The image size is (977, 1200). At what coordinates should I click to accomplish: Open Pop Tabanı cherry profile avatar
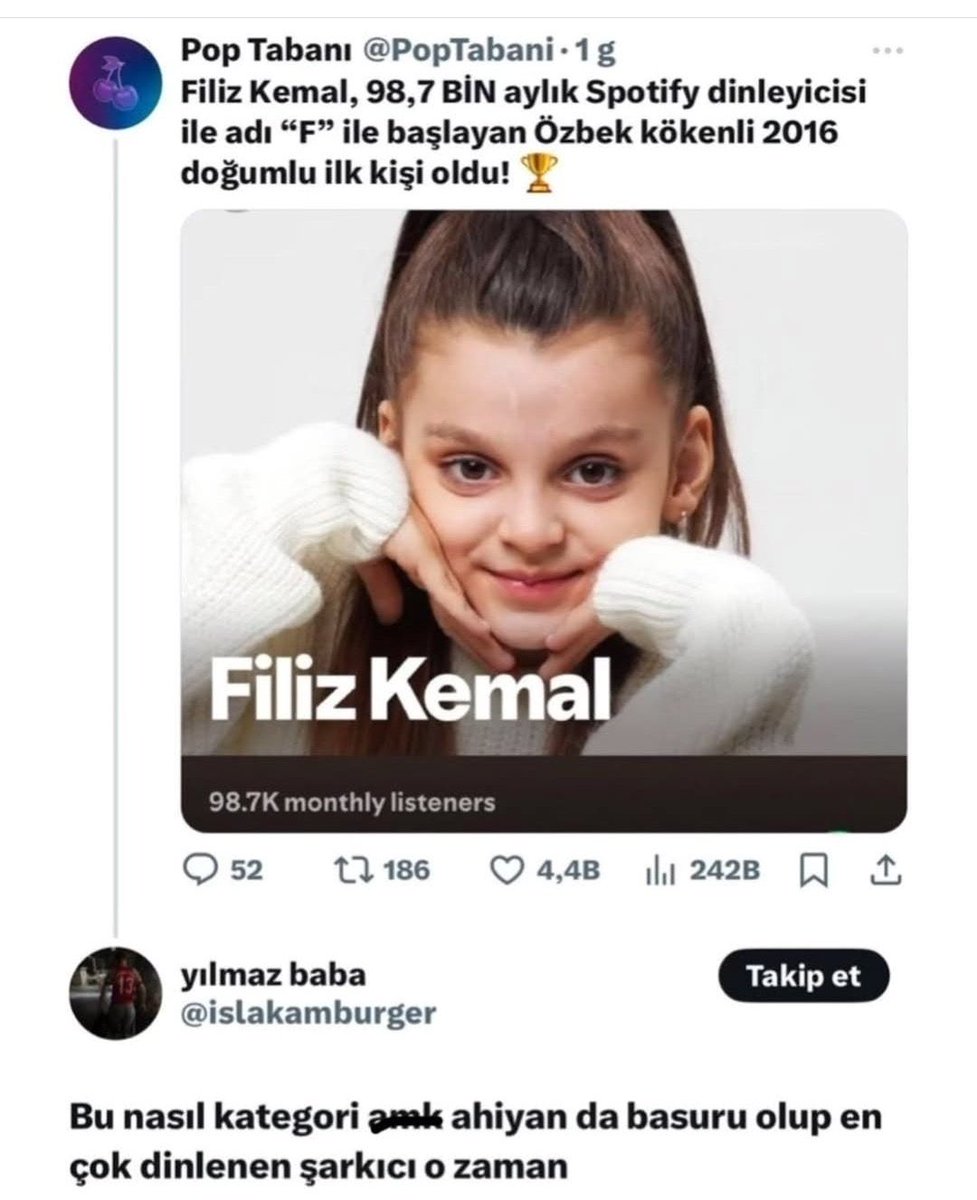115,83
